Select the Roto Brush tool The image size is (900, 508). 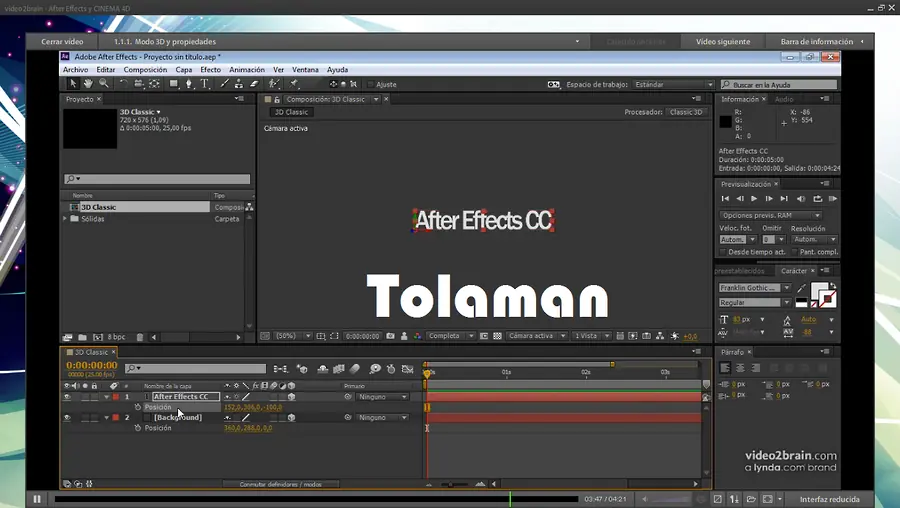point(274,84)
